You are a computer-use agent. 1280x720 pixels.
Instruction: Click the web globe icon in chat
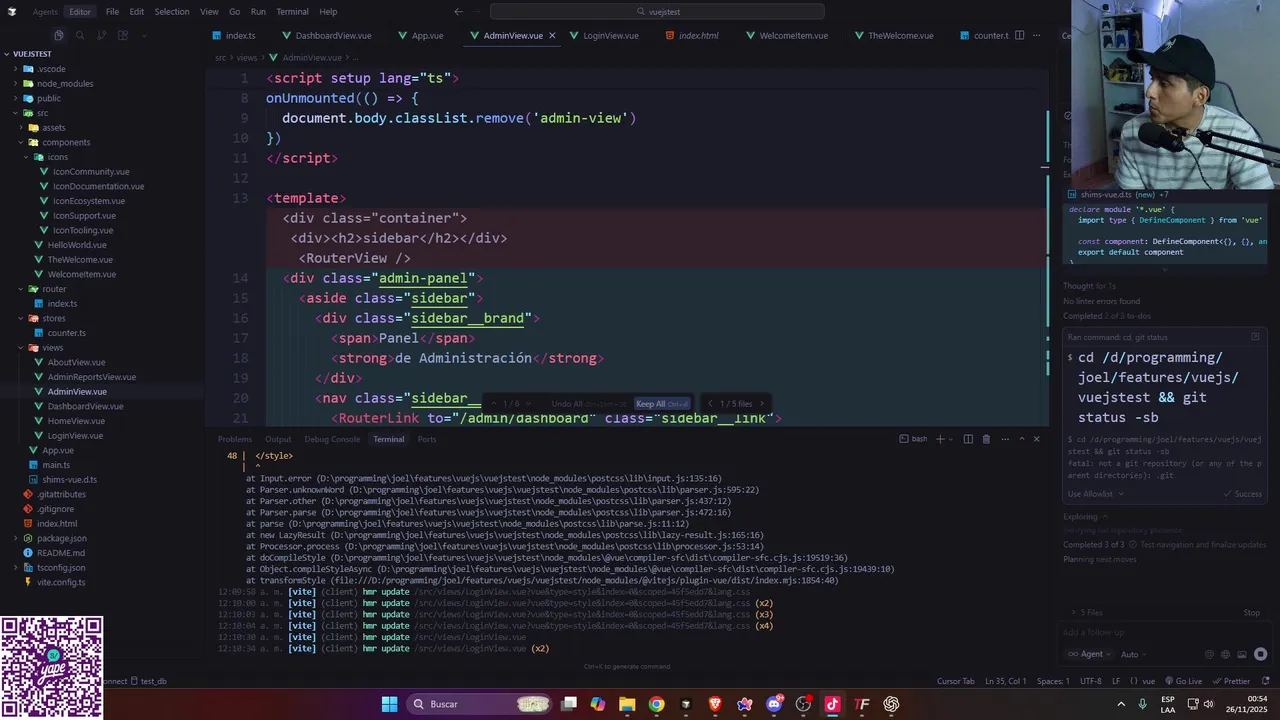1225,654
